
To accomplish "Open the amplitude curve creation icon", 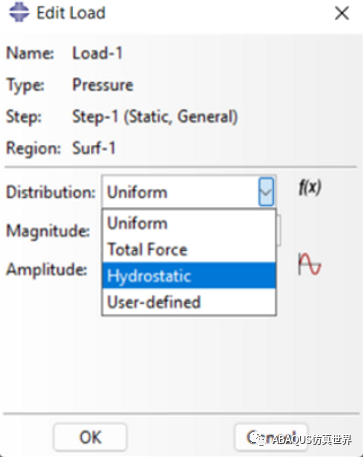I will click(309, 264).
